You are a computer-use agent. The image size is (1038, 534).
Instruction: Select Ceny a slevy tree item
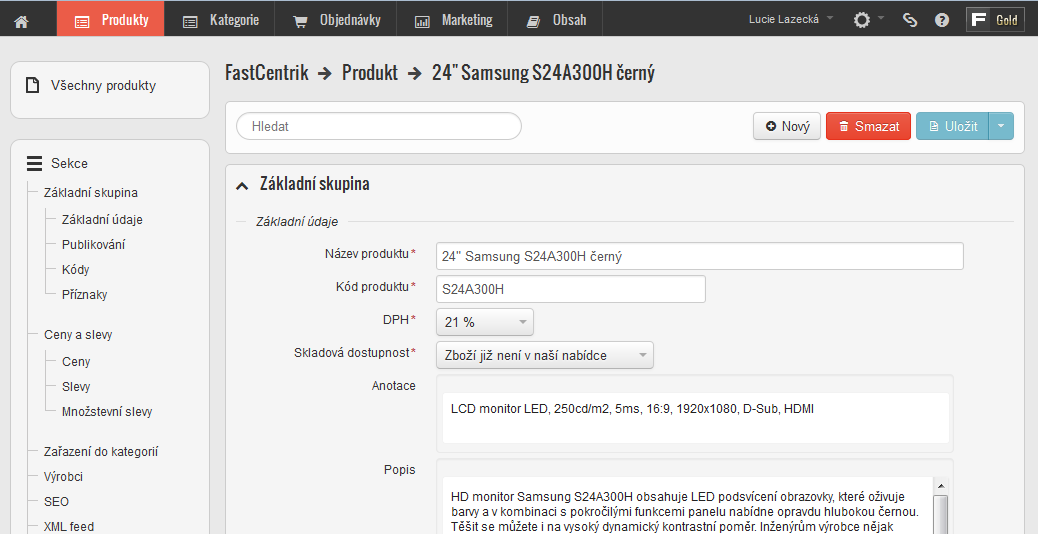(78, 335)
